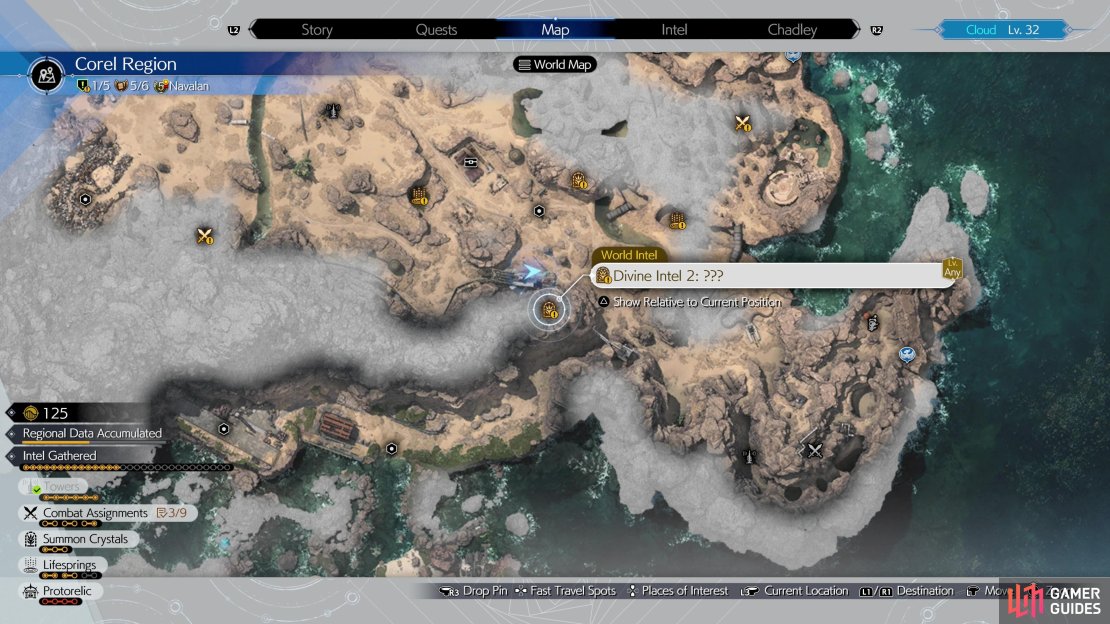Click the L2 previous-tab icon

234,30
